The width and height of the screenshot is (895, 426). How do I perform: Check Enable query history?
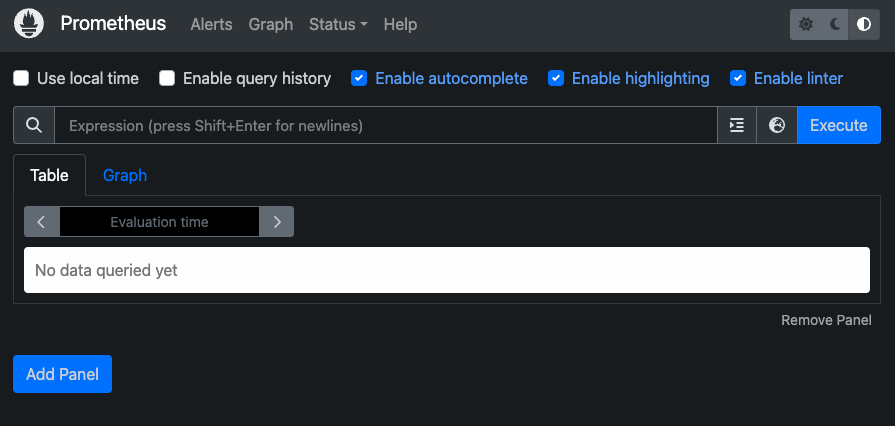tap(167, 78)
